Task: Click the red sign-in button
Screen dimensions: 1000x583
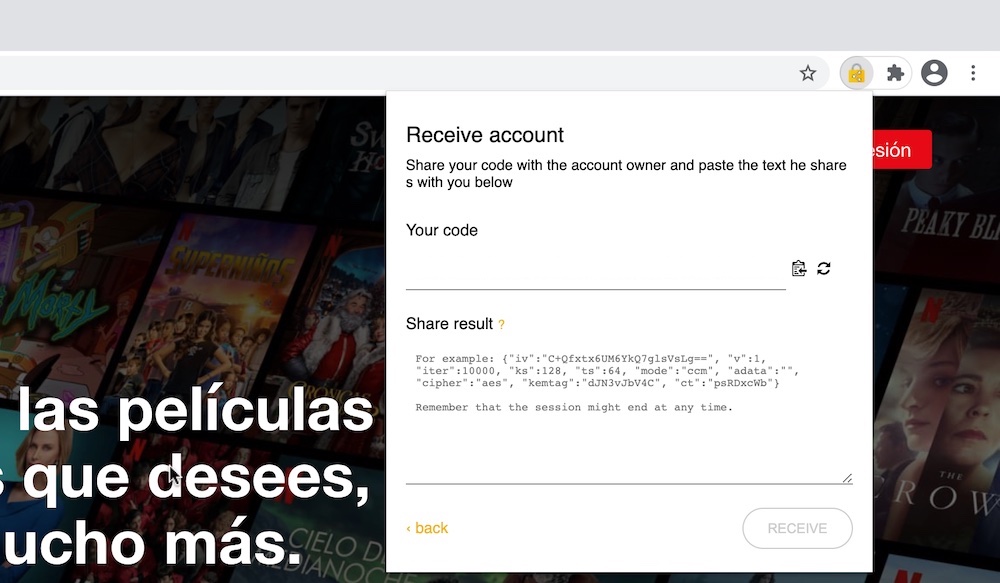Action: (901, 150)
